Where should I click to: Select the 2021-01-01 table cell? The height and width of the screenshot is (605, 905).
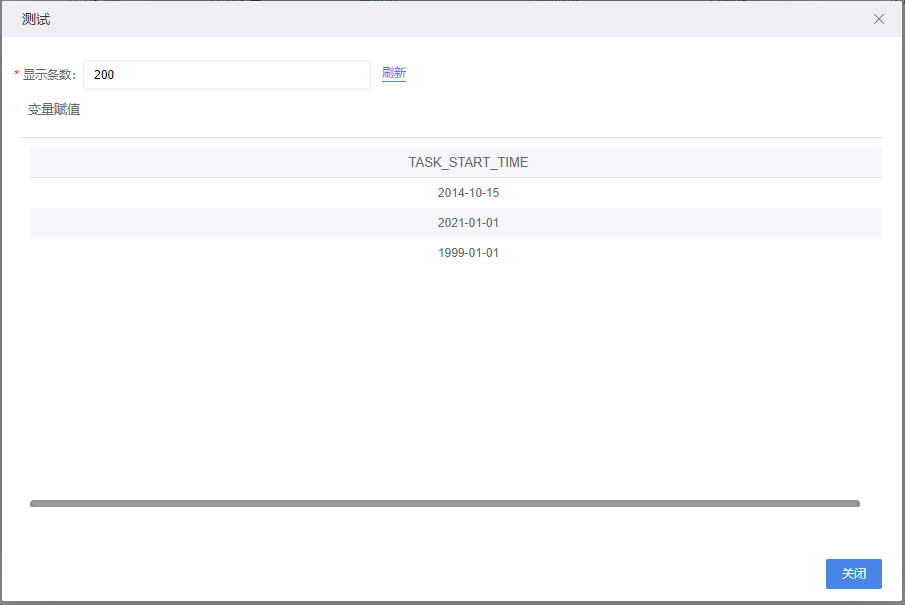tap(456, 223)
